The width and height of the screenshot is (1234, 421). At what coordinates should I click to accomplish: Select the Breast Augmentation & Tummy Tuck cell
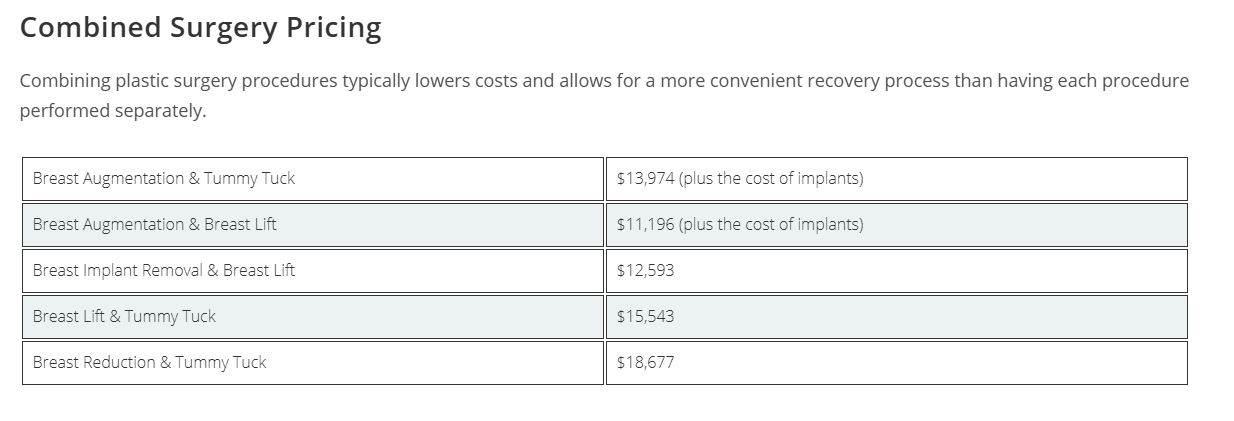pos(164,179)
